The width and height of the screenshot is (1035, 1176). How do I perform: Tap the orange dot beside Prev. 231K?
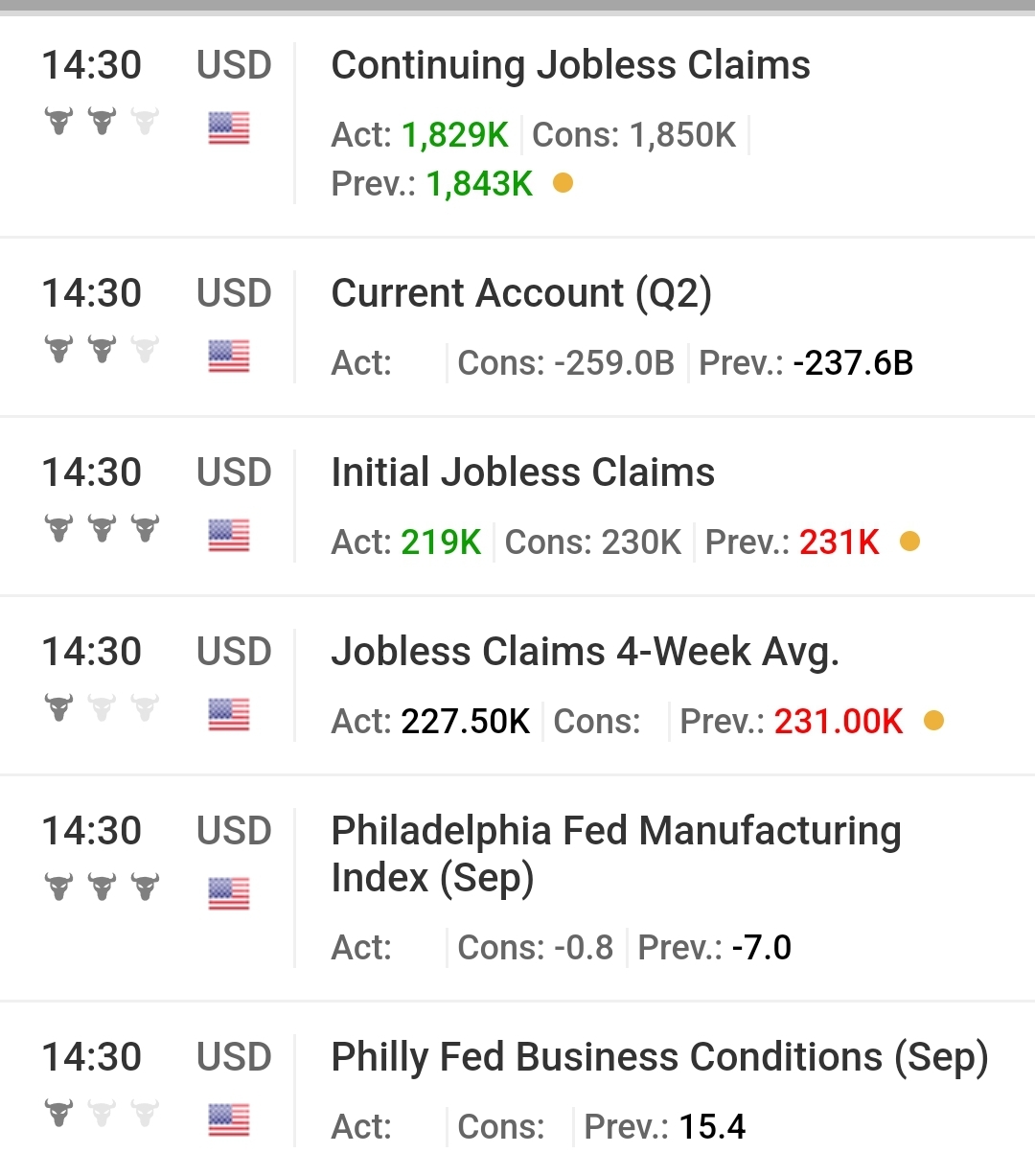pyautogui.click(x=910, y=542)
